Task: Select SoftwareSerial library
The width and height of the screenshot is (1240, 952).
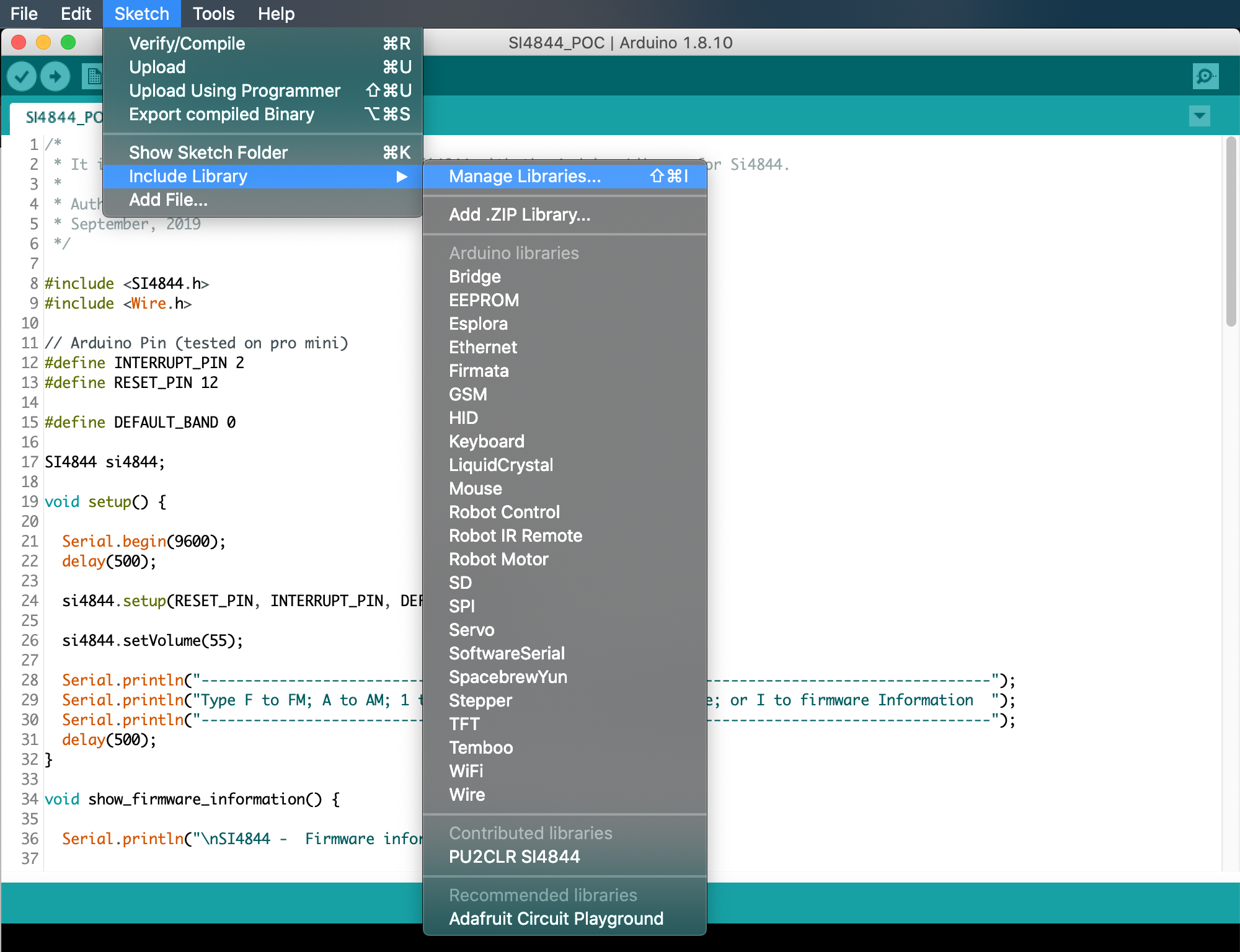Action: [507, 654]
